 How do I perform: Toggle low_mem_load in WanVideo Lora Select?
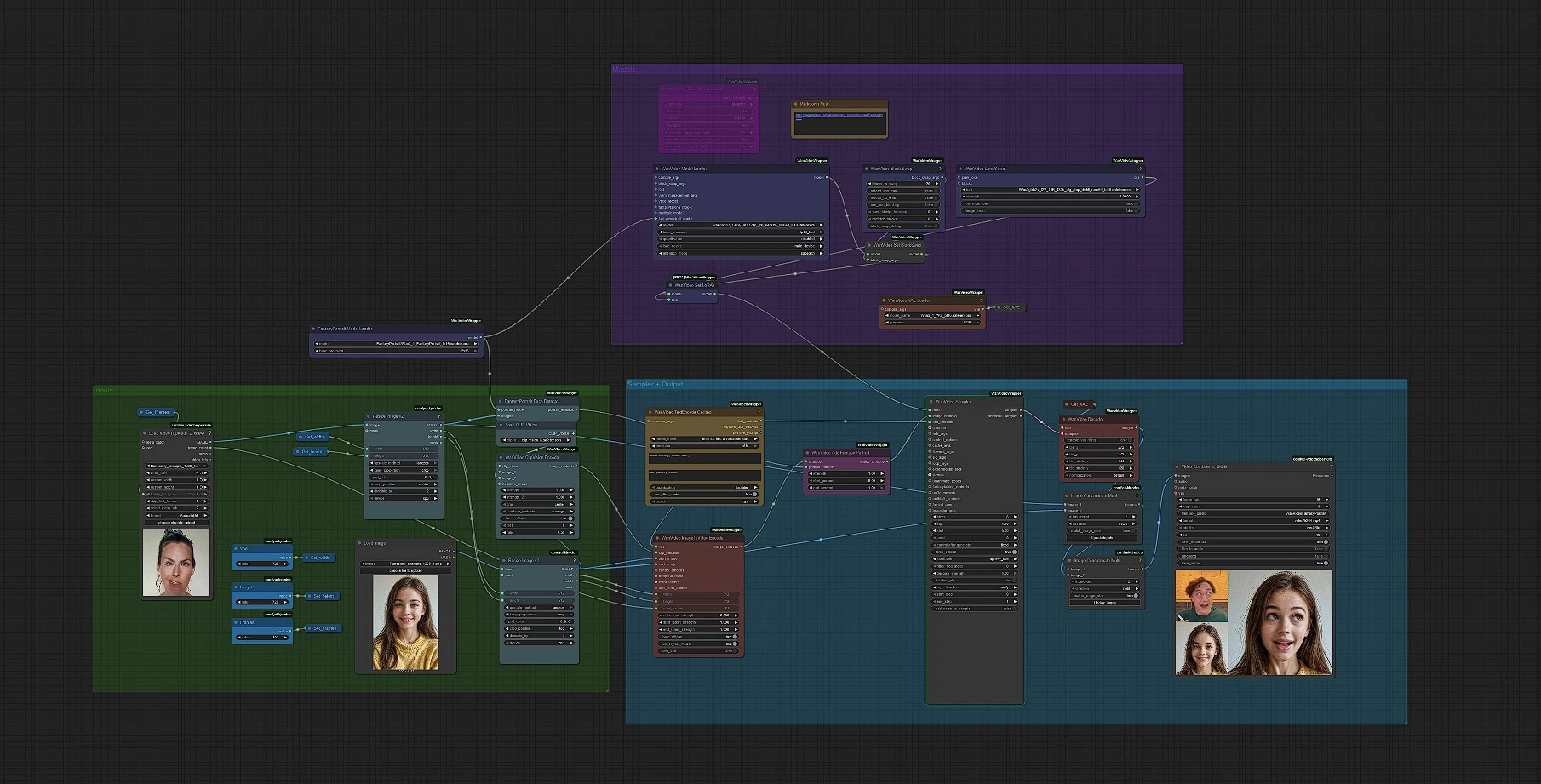coord(1051,203)
